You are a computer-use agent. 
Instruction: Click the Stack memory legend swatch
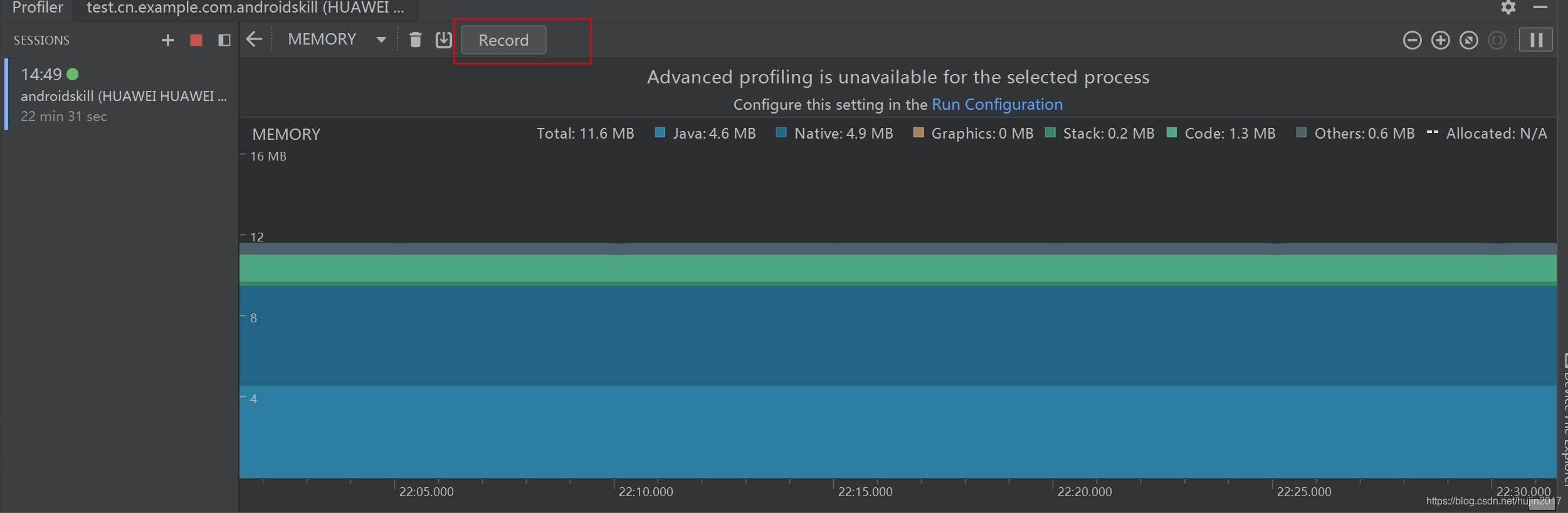(1050, 132)
